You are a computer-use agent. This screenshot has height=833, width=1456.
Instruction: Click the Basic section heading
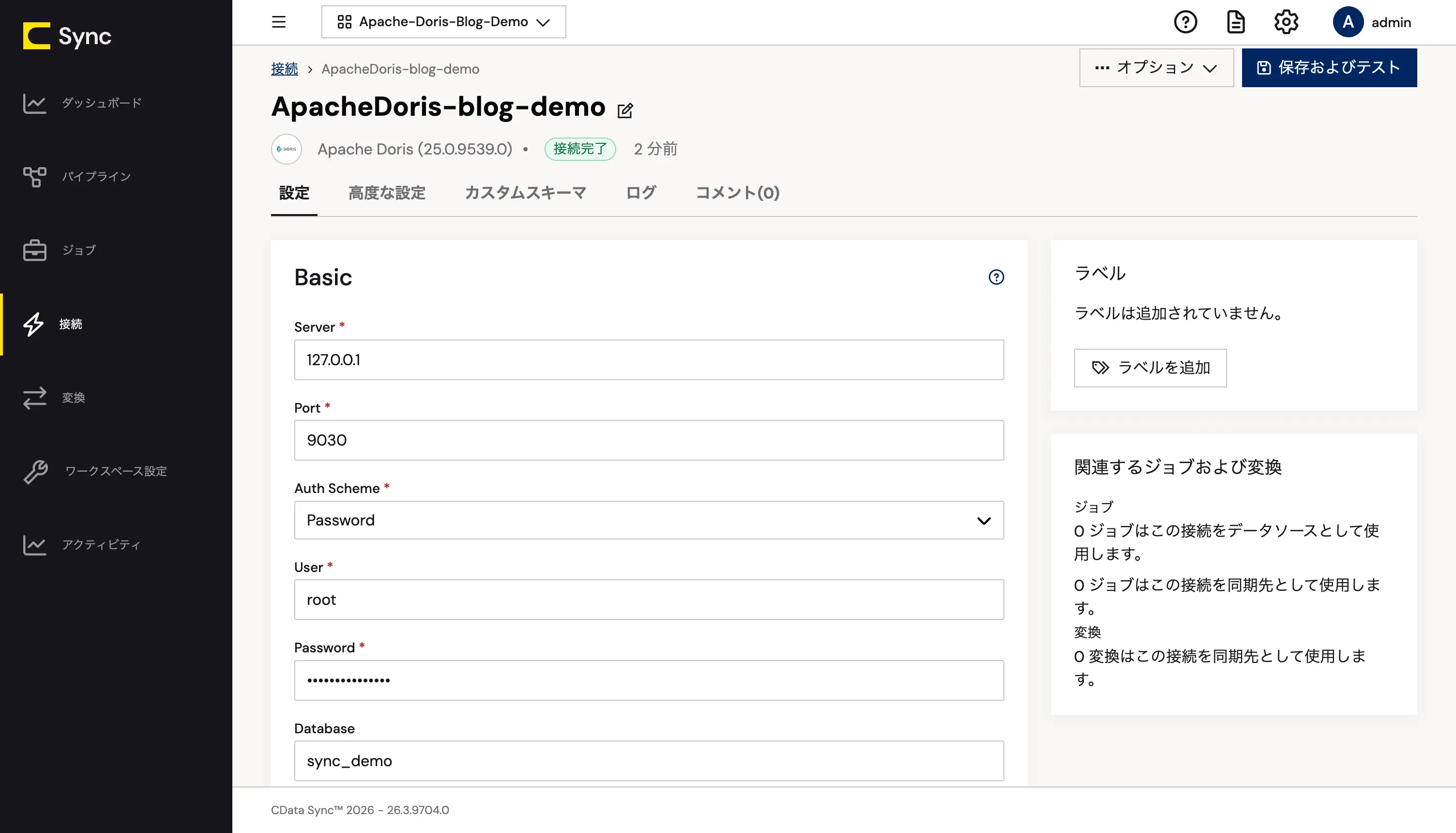click(x=323, y=278)
